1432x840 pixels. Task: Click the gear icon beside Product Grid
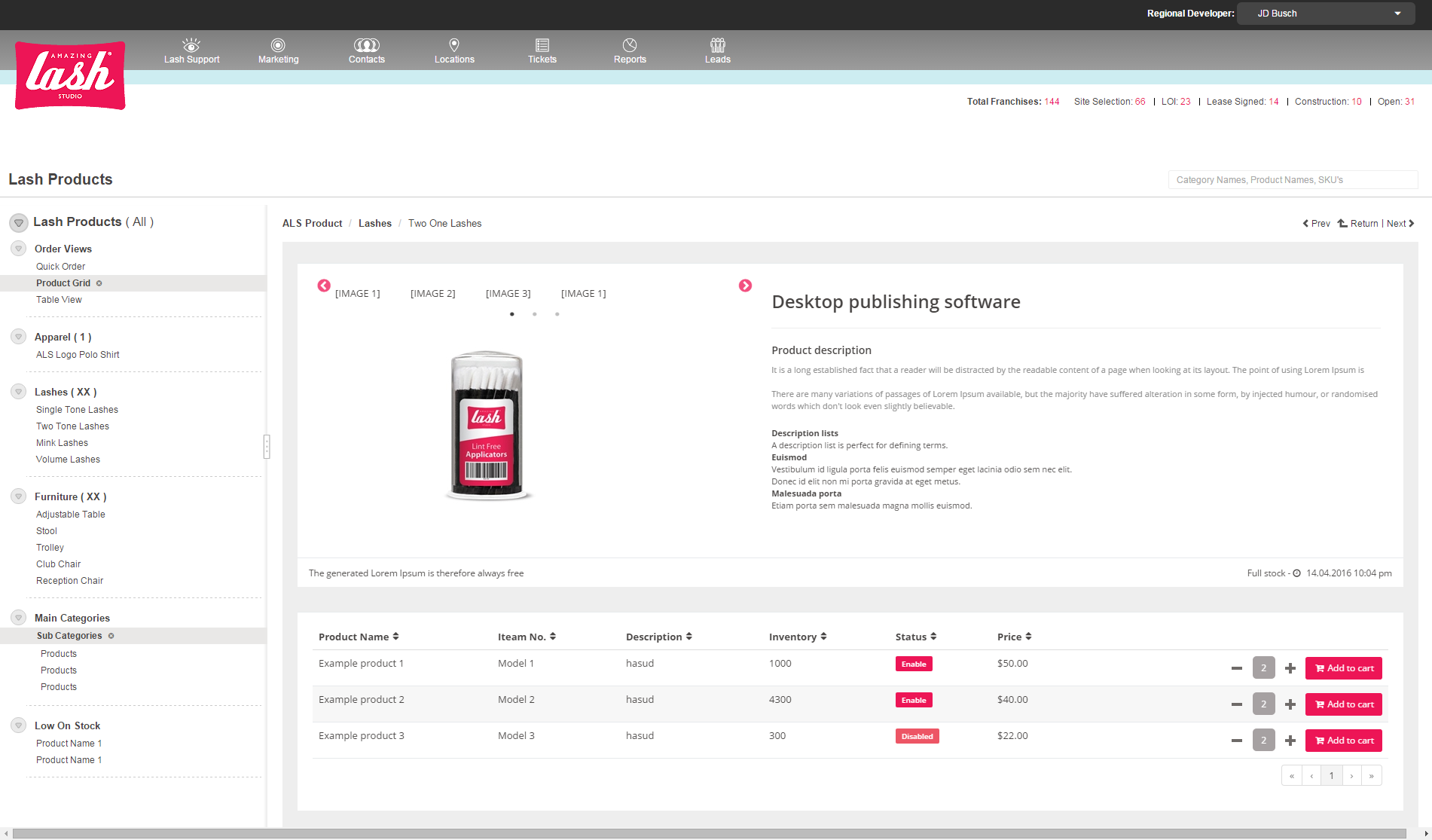(x=99, y=283)
